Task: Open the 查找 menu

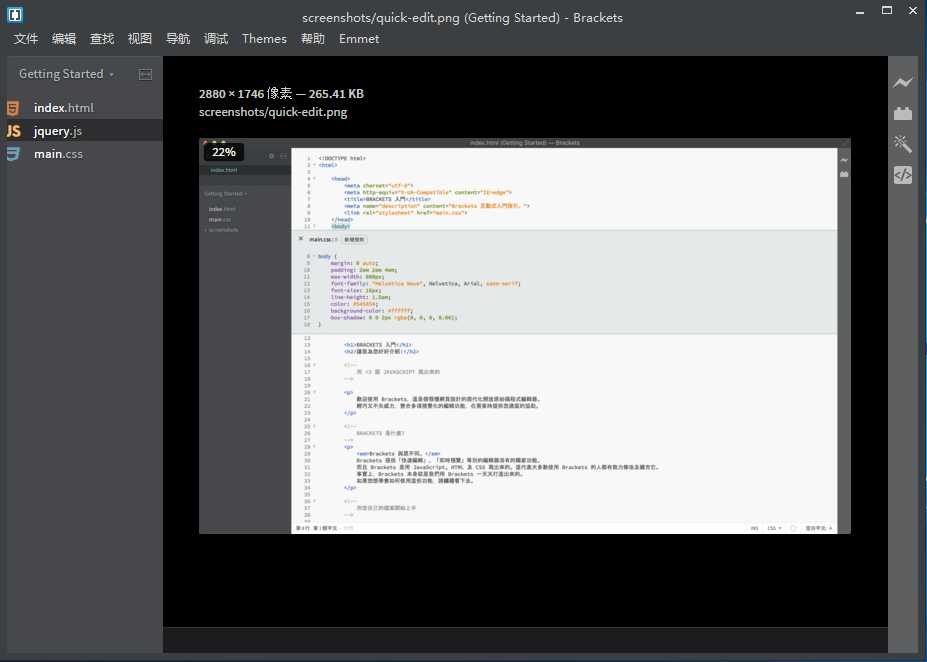Action: [102, 39]
